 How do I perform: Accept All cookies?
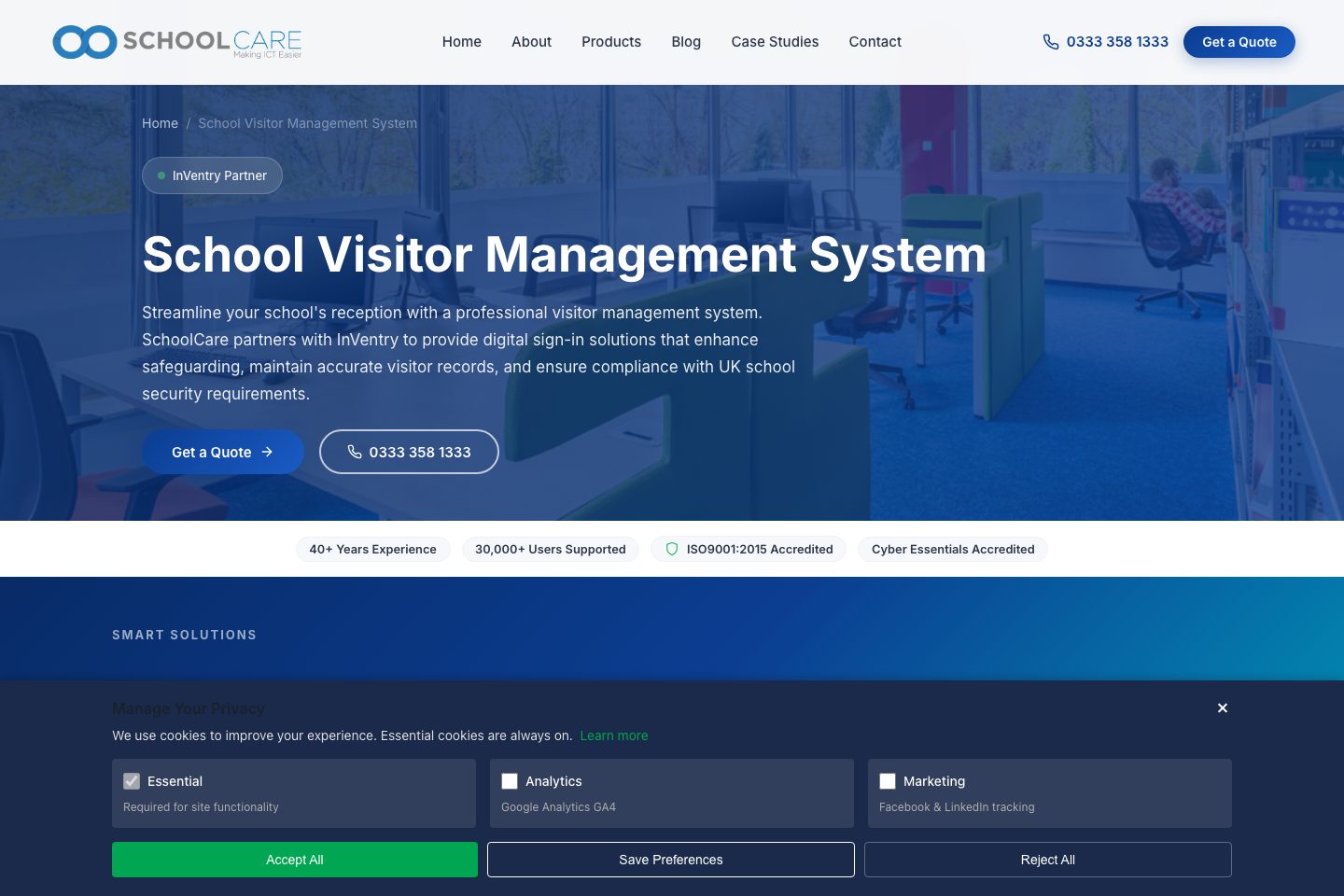[x=295, y=860]
